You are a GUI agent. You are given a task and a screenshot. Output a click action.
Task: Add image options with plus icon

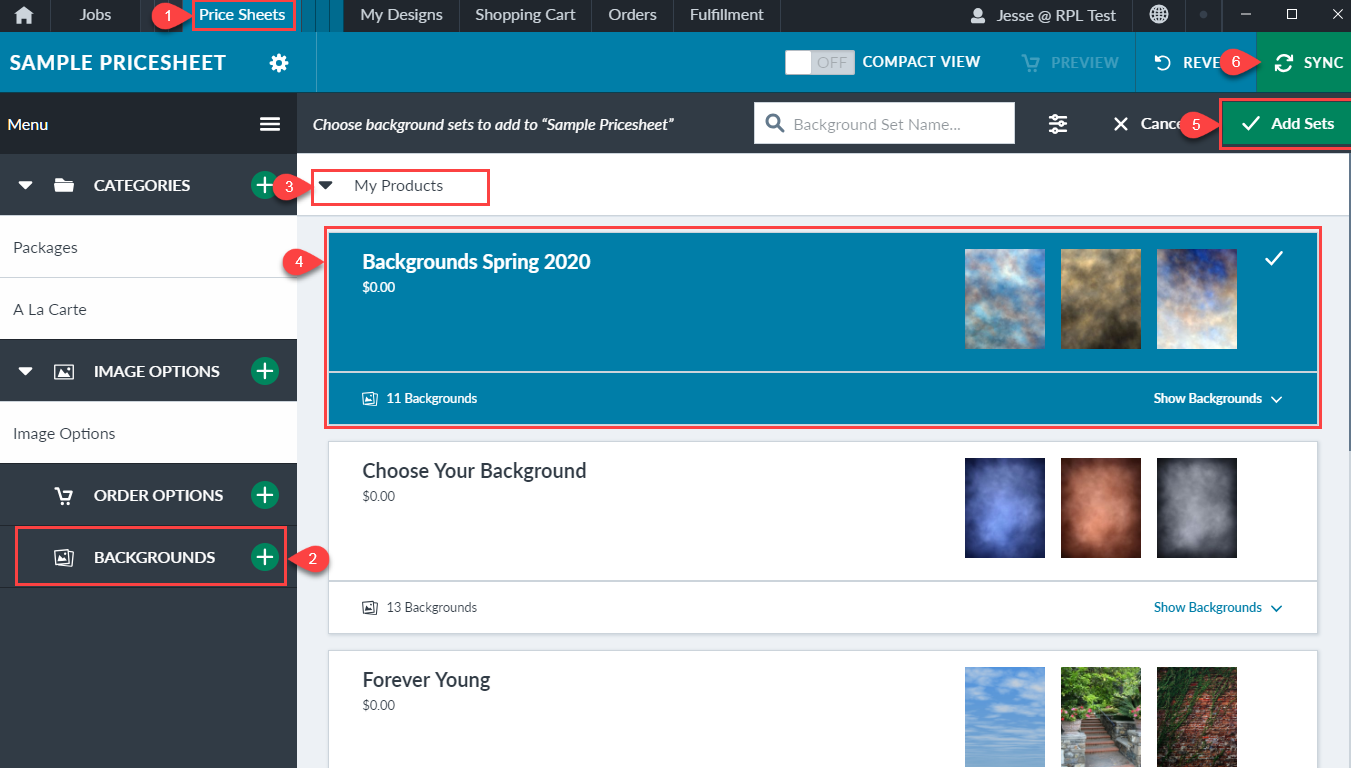click(264, 371)
